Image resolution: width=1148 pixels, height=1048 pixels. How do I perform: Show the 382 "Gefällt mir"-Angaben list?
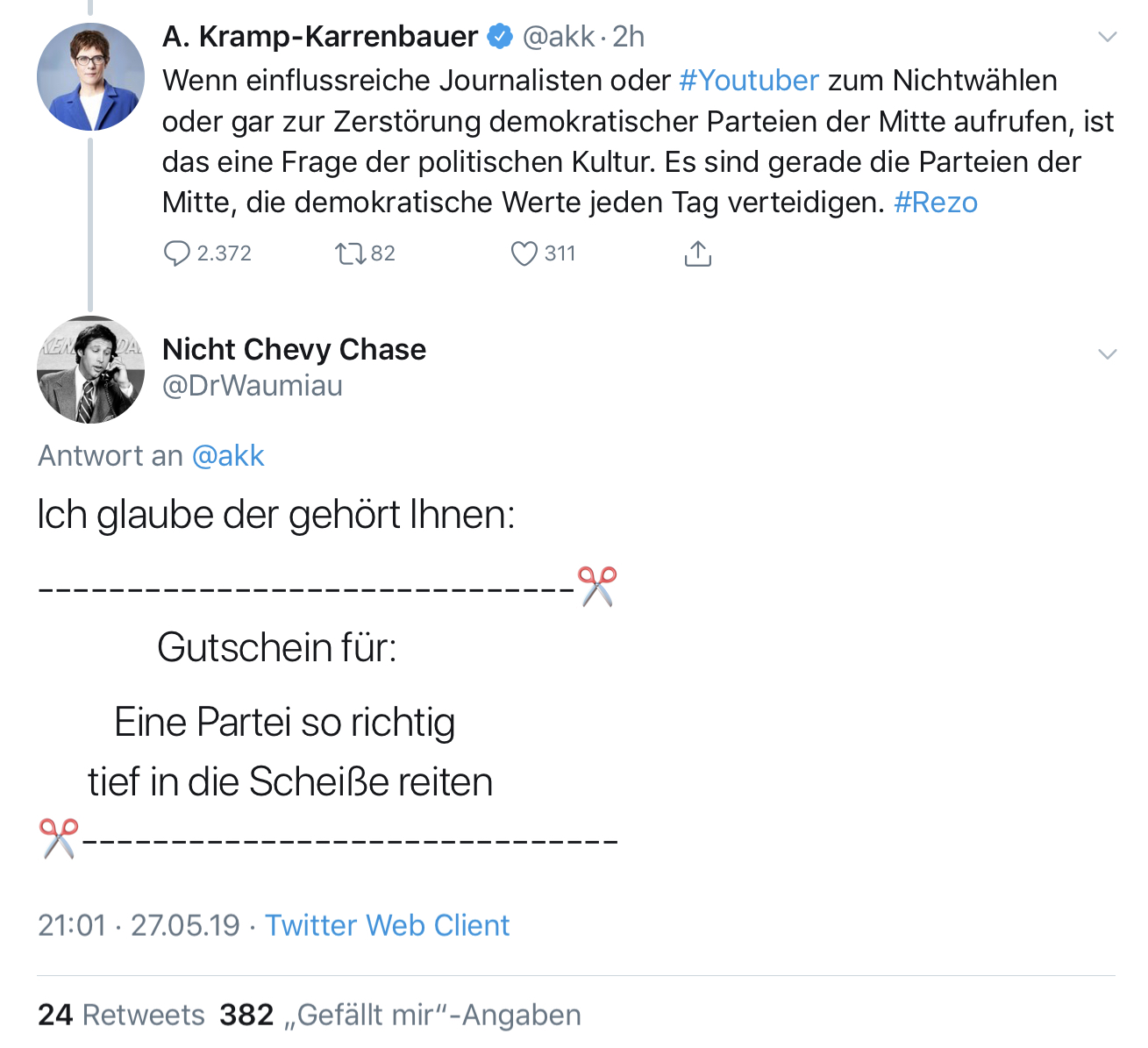400,1015
